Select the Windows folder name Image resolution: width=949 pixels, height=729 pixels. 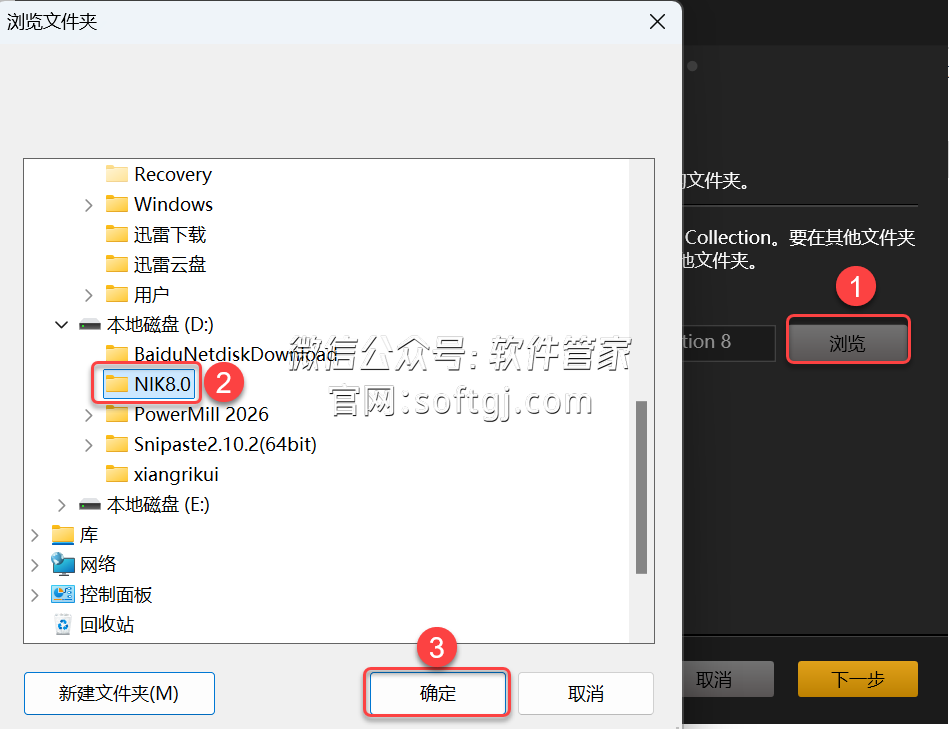pyautogui.click(x=173, y=204)
